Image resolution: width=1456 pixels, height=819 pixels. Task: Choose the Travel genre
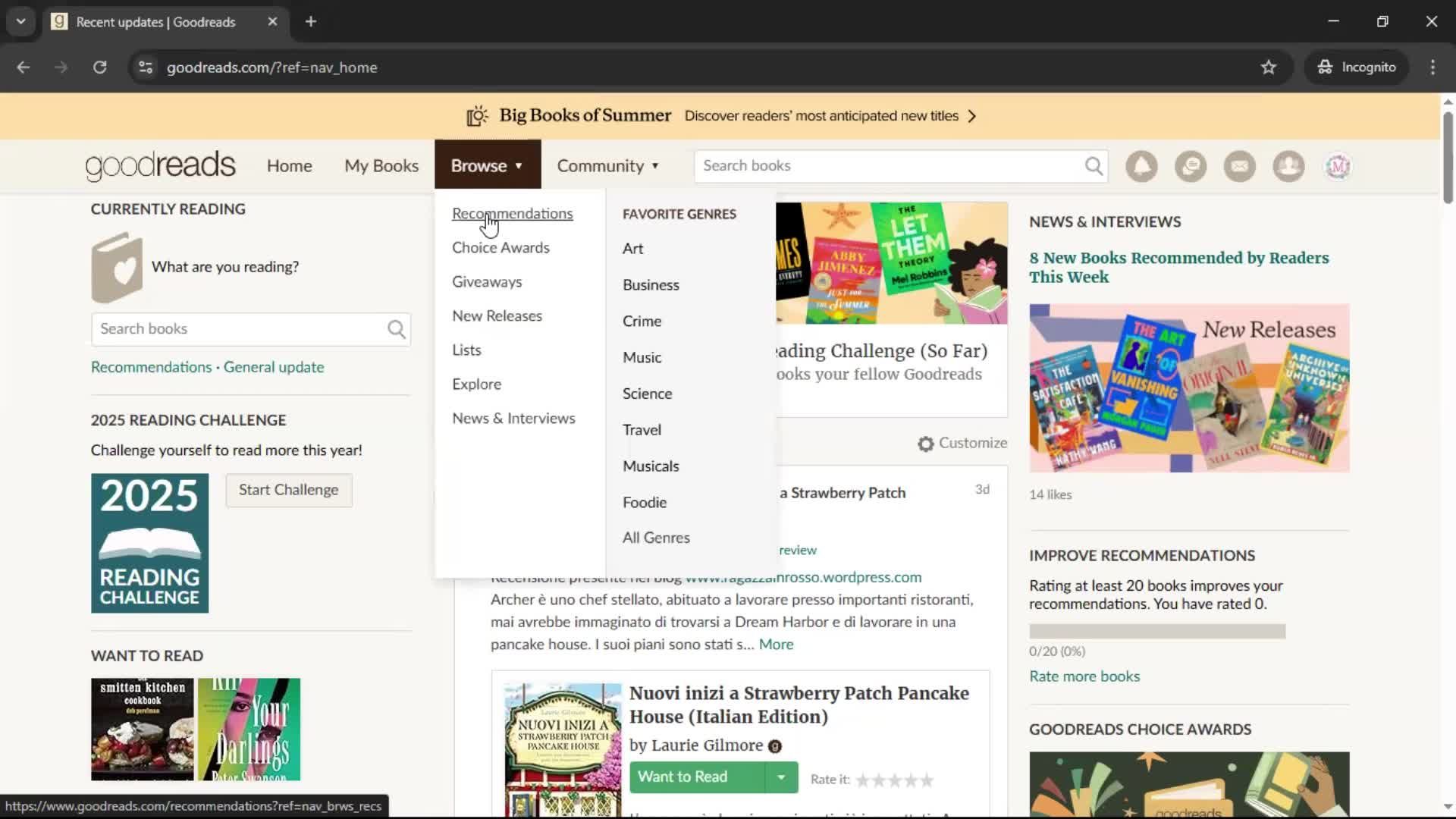[642, 430]
